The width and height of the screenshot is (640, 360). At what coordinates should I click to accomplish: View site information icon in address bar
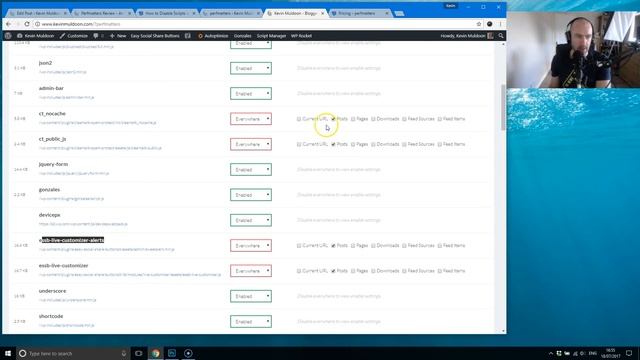coord(37,24)
